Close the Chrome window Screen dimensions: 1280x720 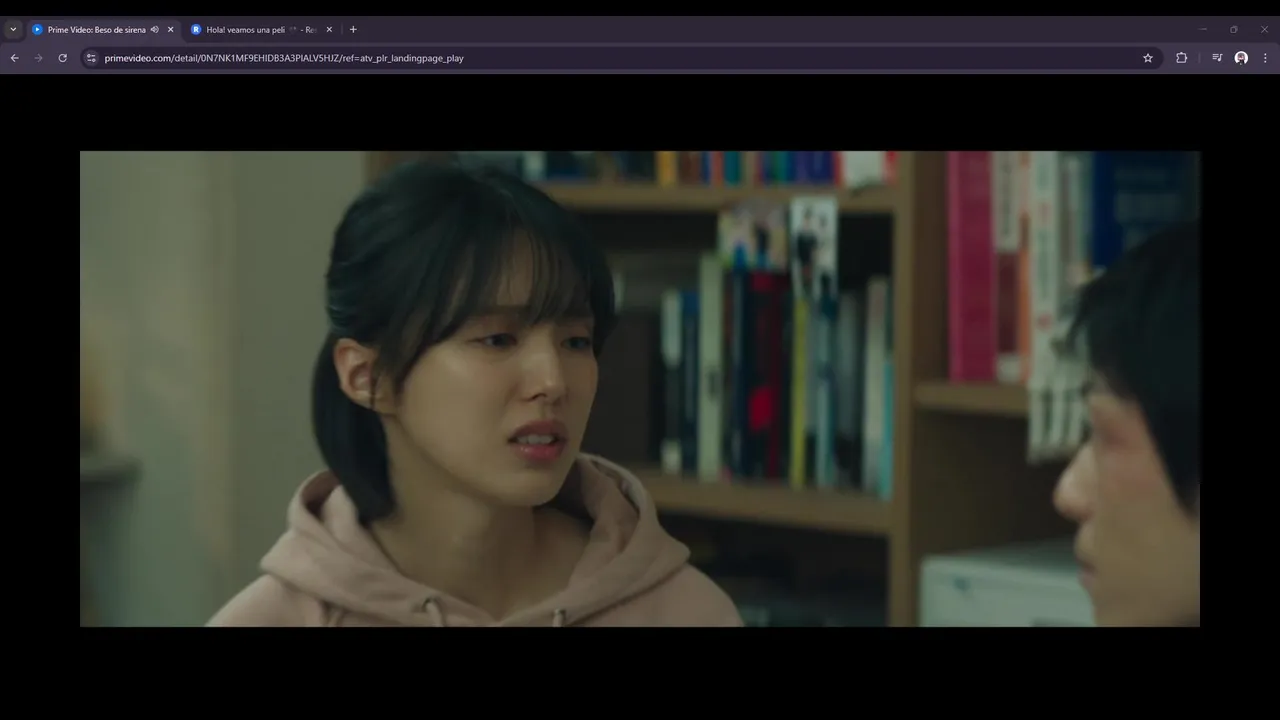[1264, 30]
